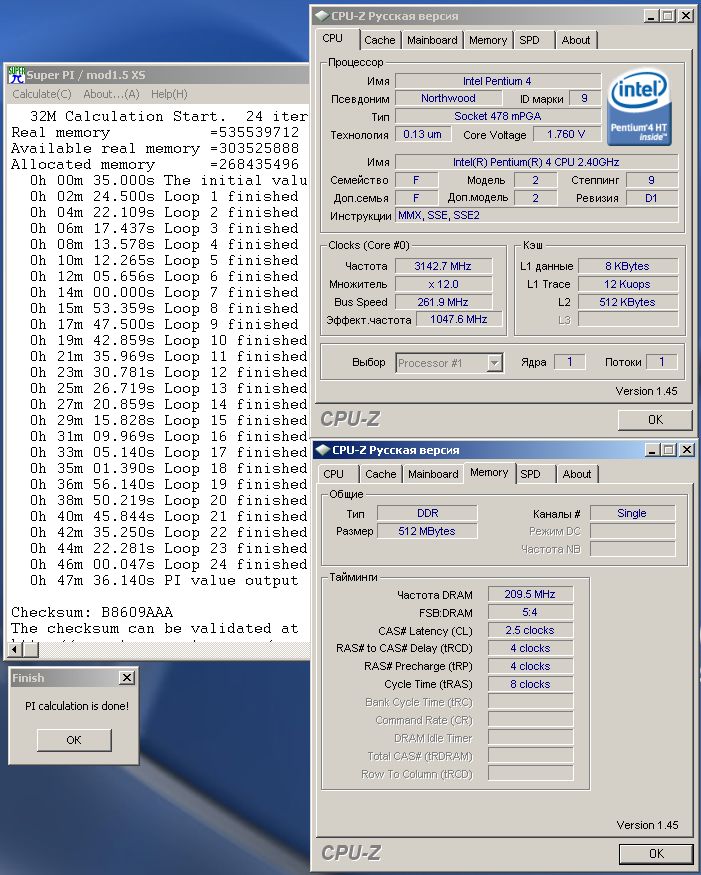Open Mainboard tab in lower CPU-Z window

click(x=433, y=474)
